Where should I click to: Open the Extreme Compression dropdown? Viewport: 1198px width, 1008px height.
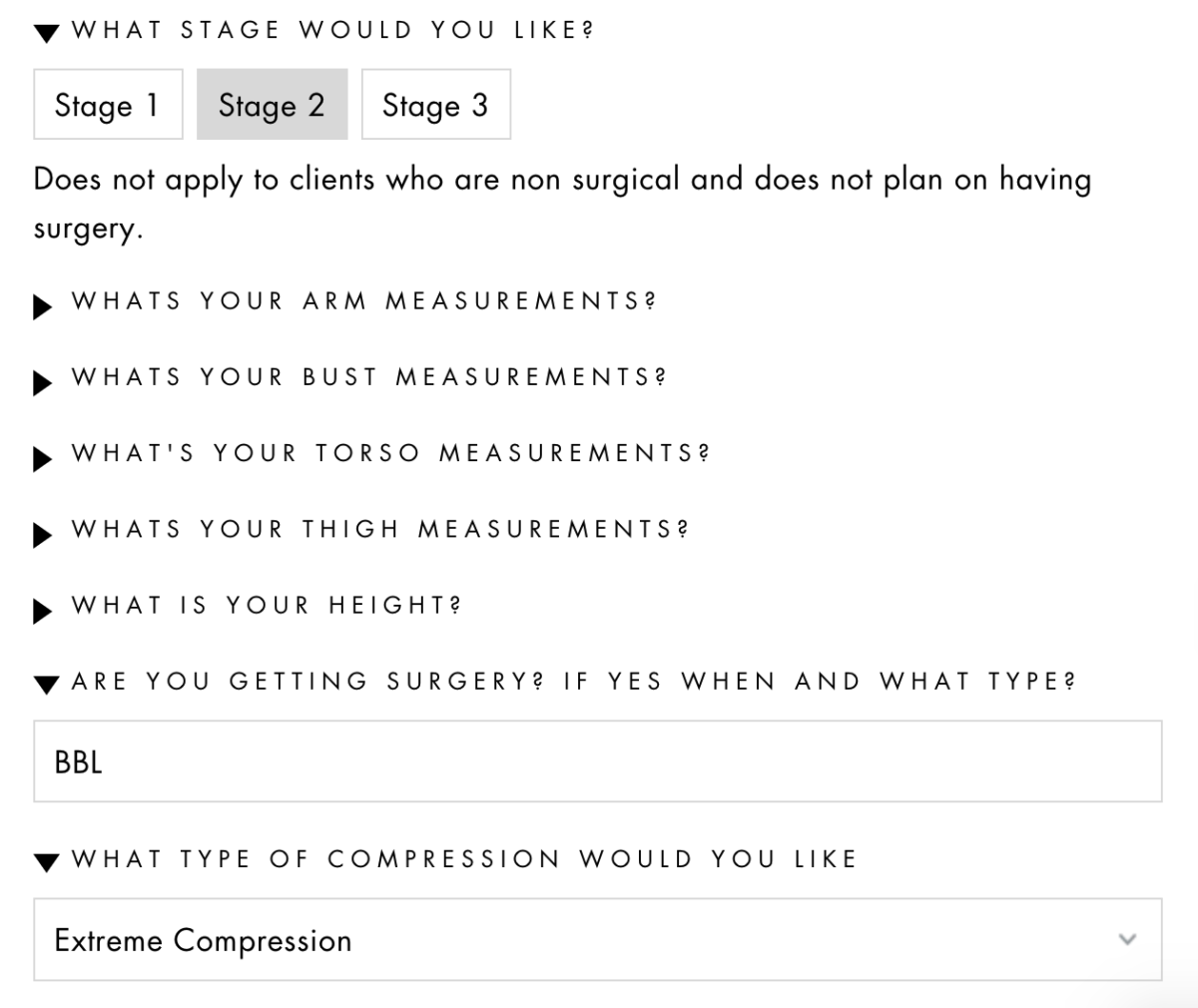point(597,939)
